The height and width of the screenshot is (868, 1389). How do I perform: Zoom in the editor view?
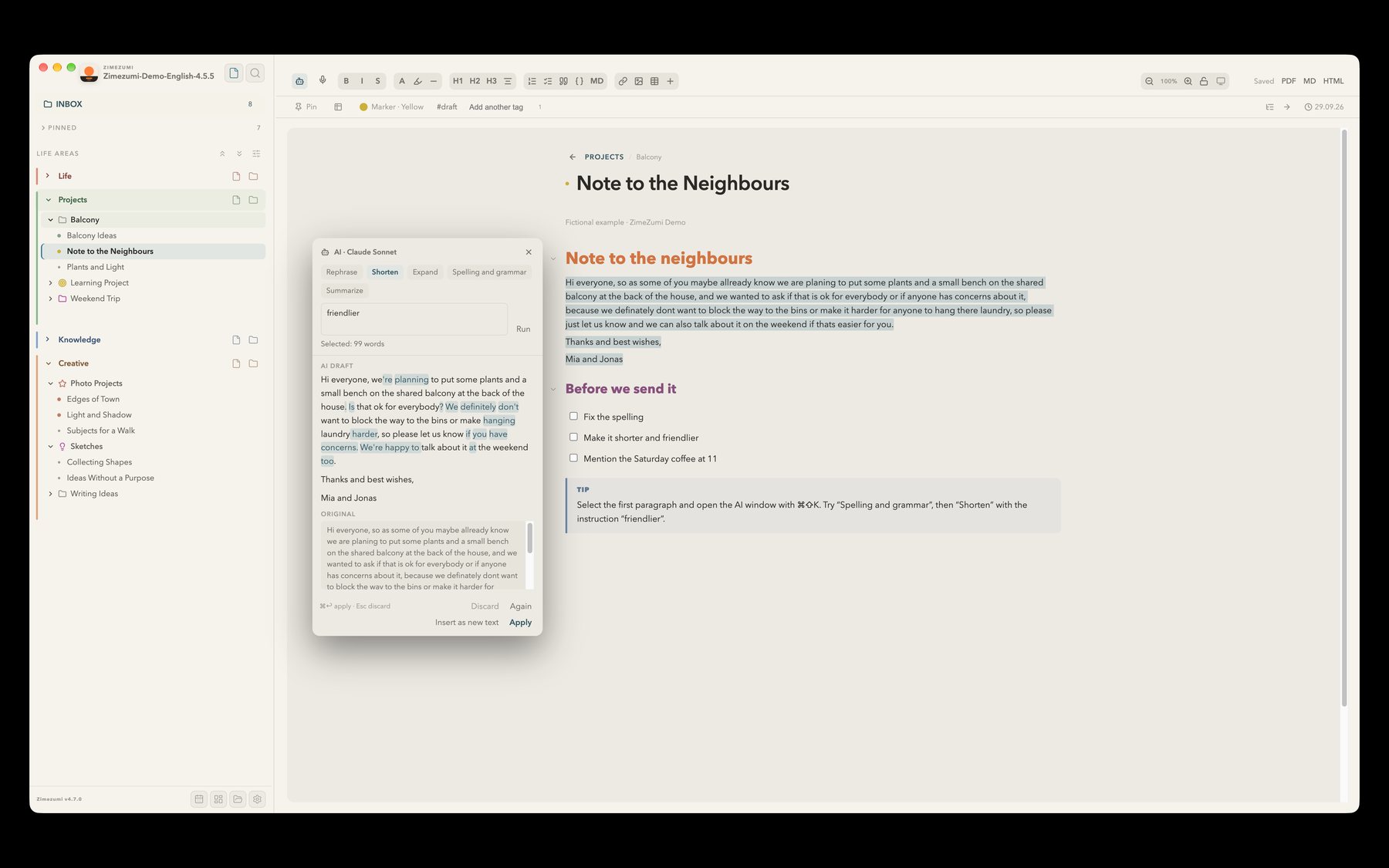[1188, 81]
